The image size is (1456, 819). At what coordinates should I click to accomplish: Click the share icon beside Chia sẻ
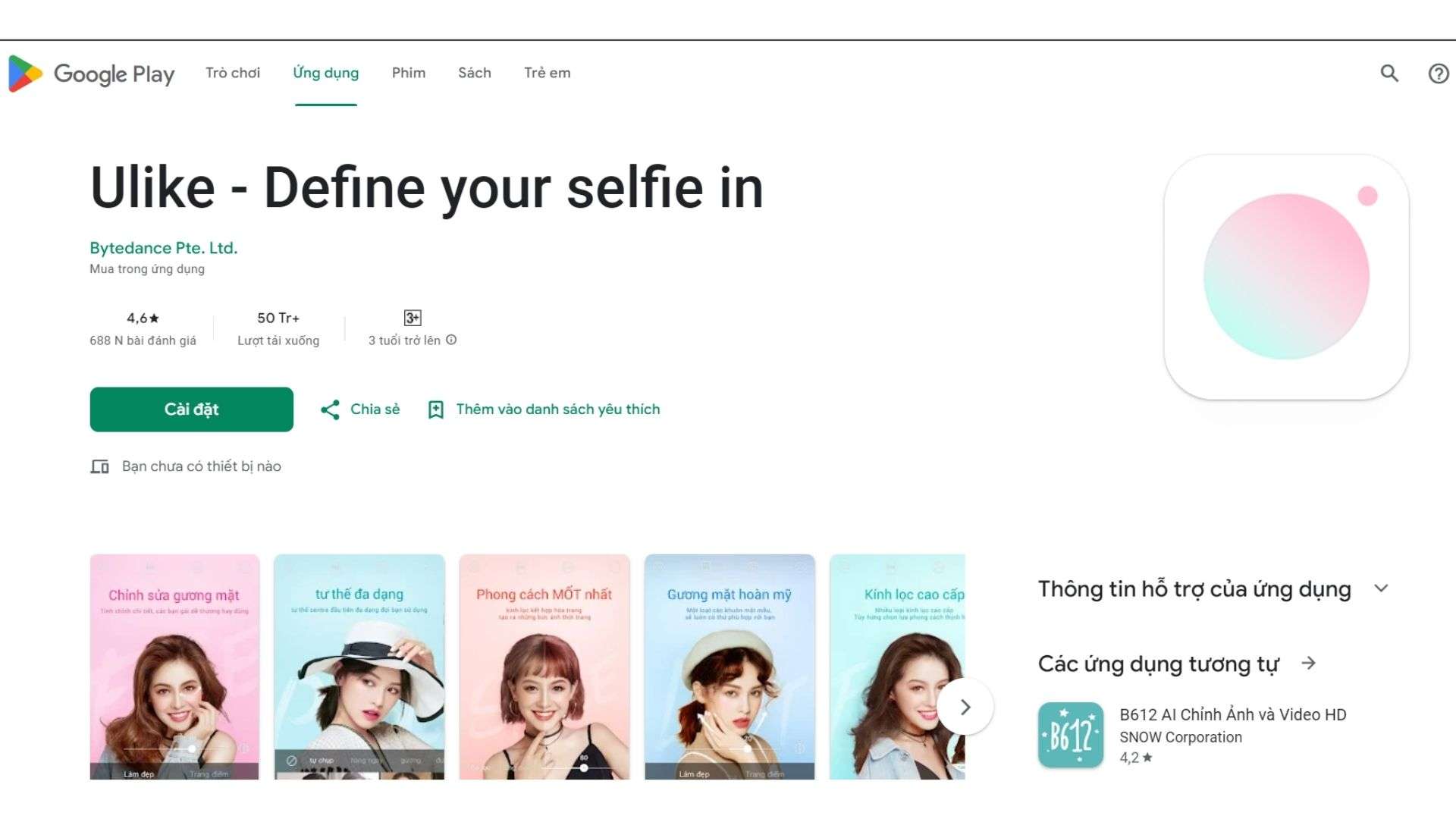(330, 410)
